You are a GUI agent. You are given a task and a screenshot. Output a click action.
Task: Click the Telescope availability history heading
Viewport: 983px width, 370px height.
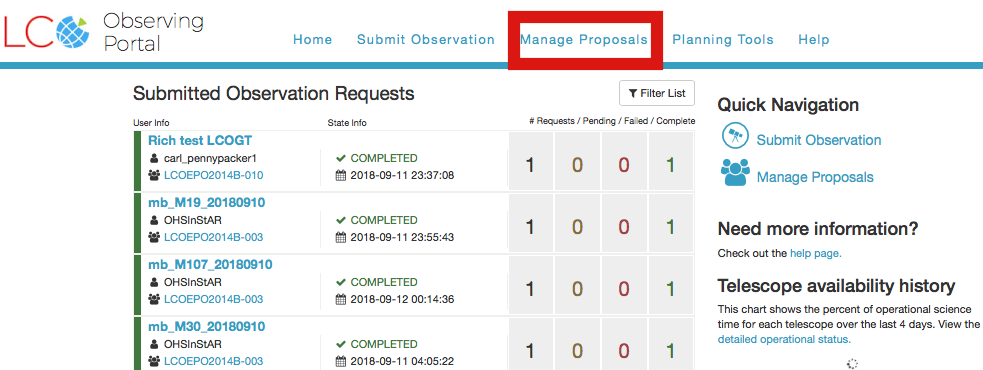click(836, 287)
